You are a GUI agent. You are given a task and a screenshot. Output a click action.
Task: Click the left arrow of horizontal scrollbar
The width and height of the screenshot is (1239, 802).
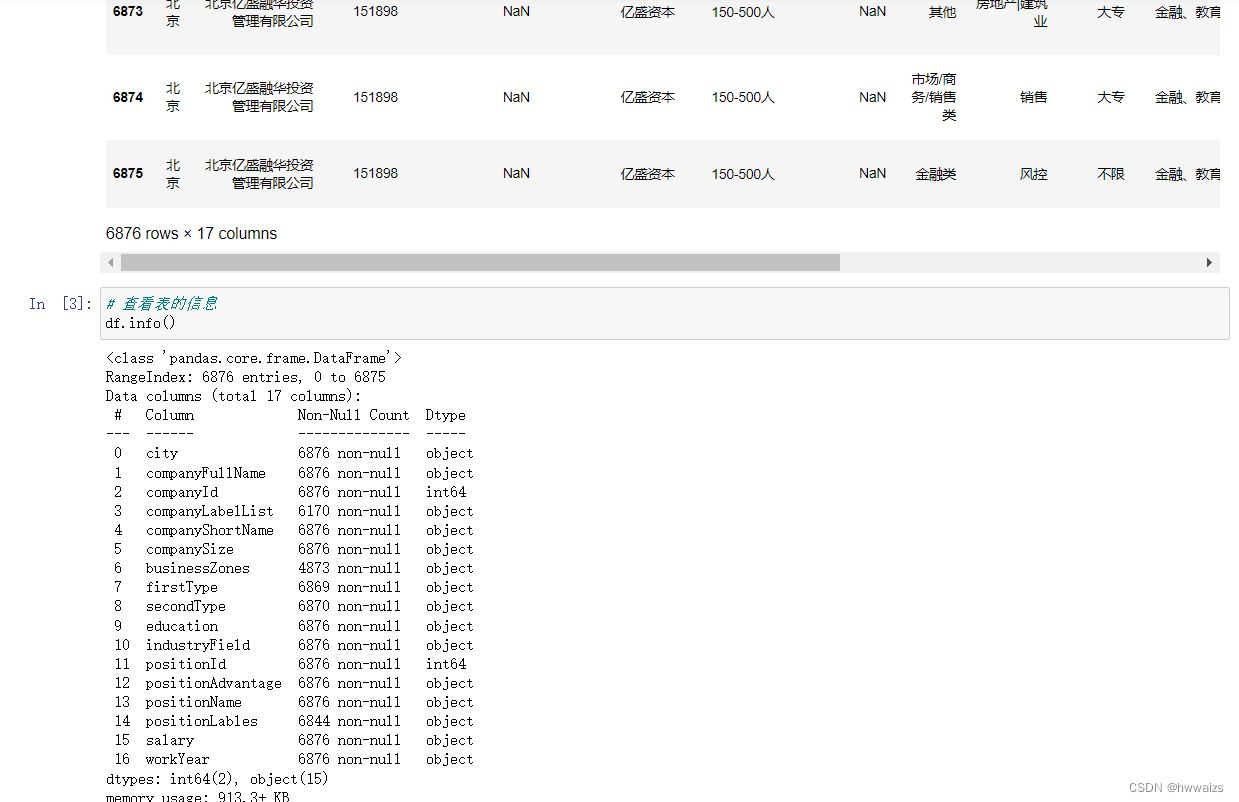111,263
